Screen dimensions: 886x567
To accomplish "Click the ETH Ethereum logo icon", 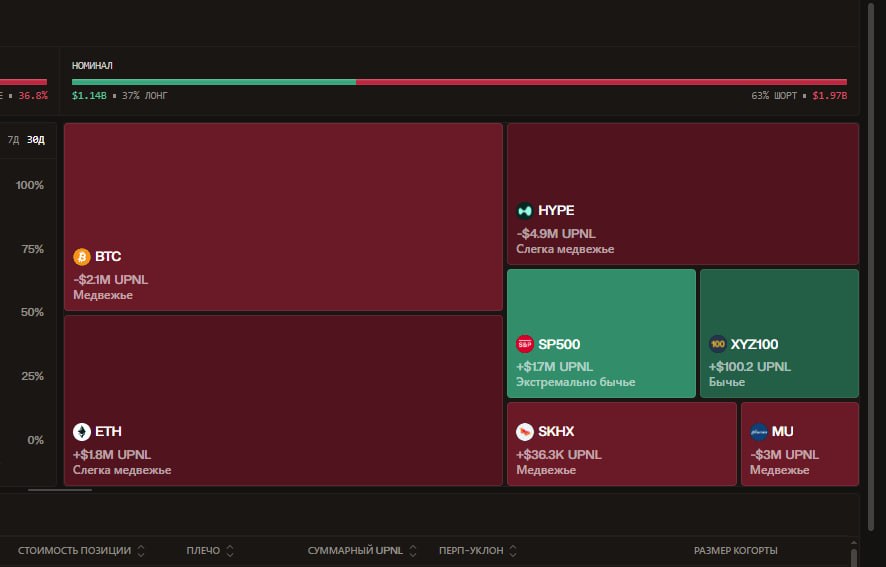I will point(82,432).
